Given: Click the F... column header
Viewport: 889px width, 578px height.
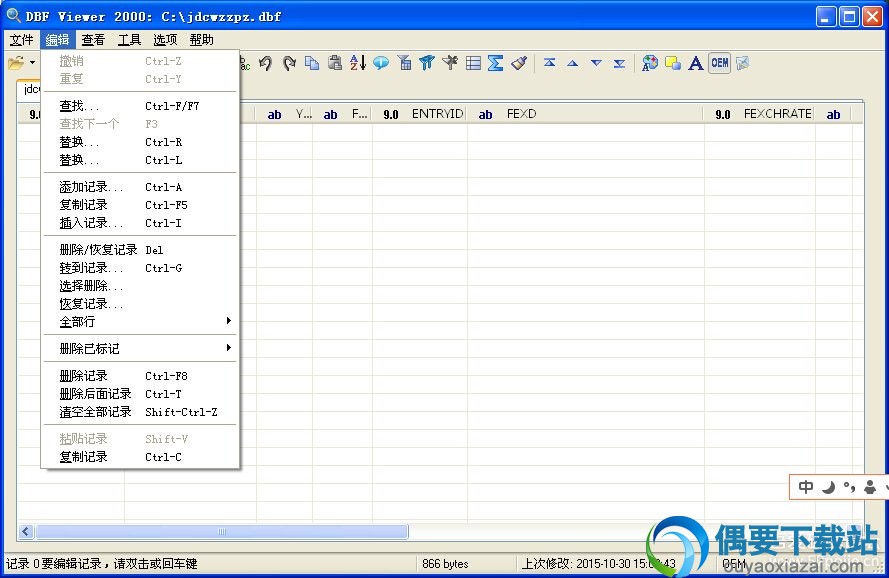Looking at the screenshot, I should pyautogui.click(x=342, y=114).
